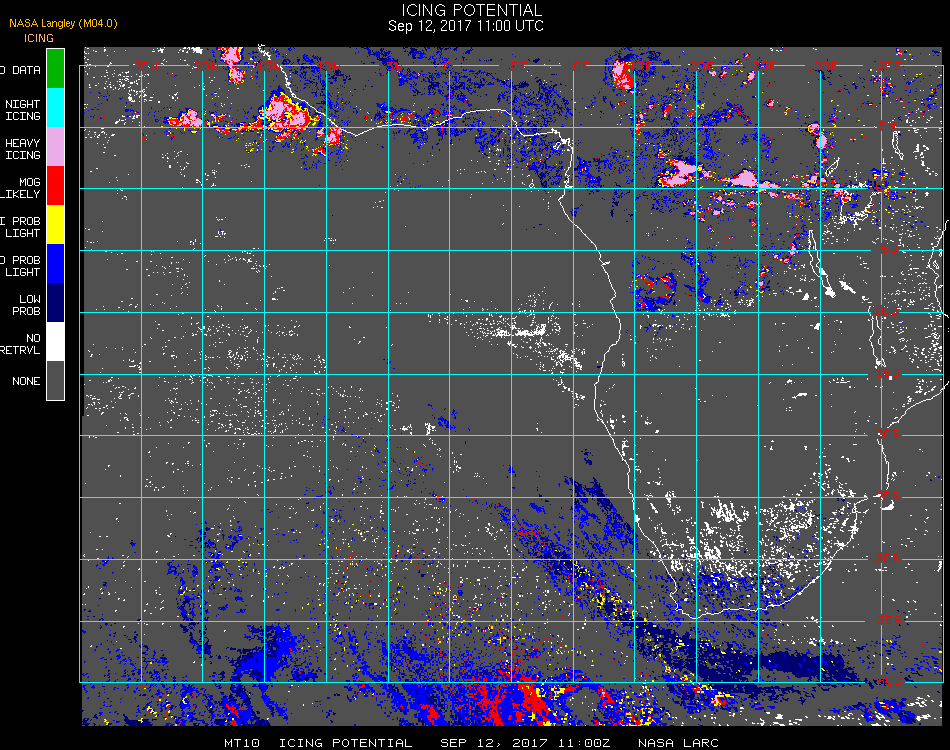Viewport: 950px width, 750px height.
Task: Click the gray None legend swatch
Action: (x=55, y=380)
